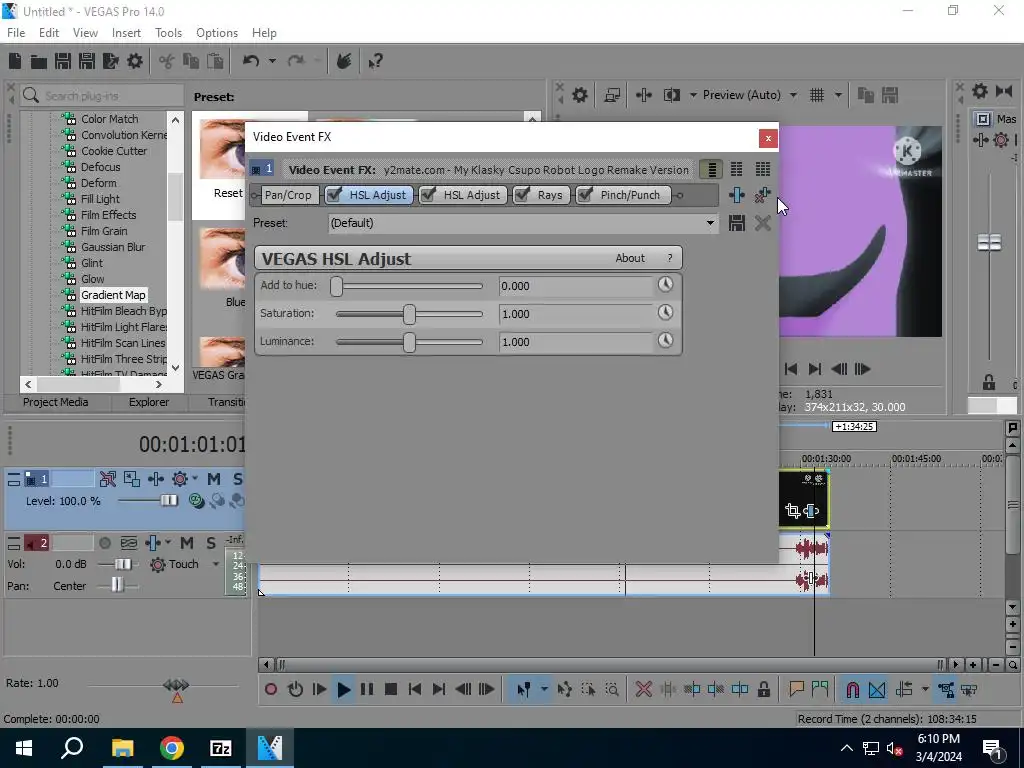Animate the Luminance parameter
Viewport: 1024px width, 768px height.
pos(665,341)
